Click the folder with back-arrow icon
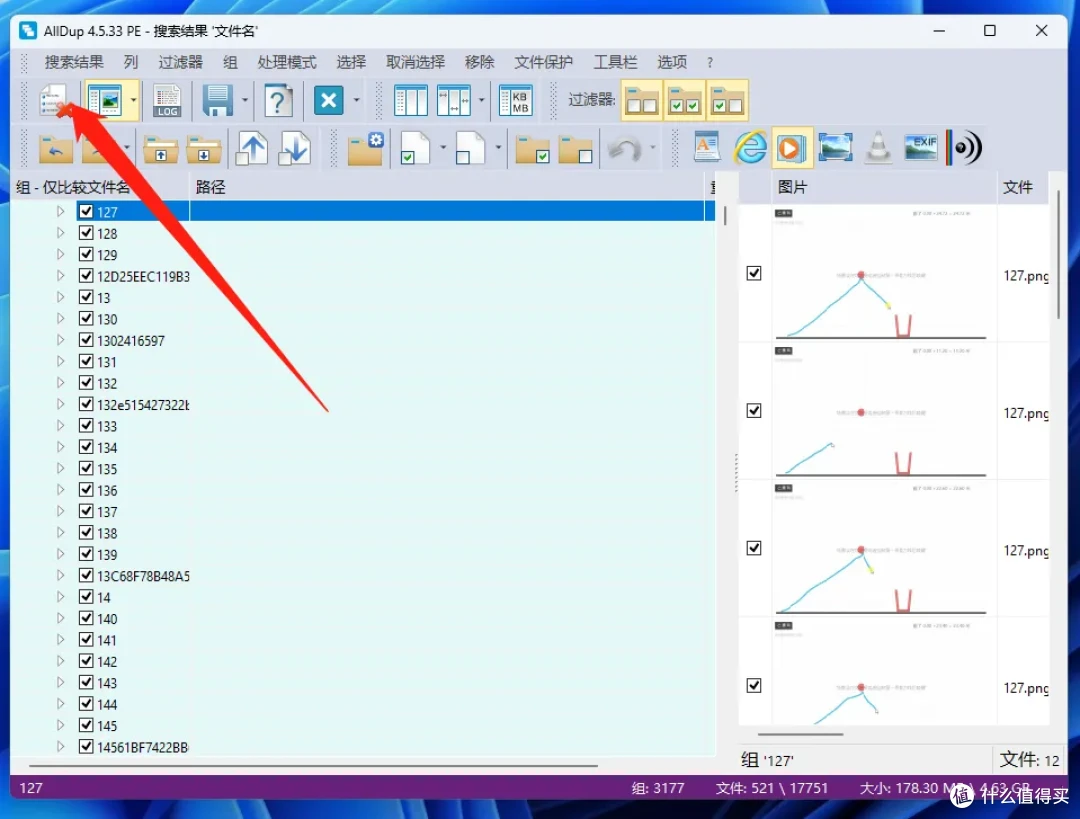 56,149
